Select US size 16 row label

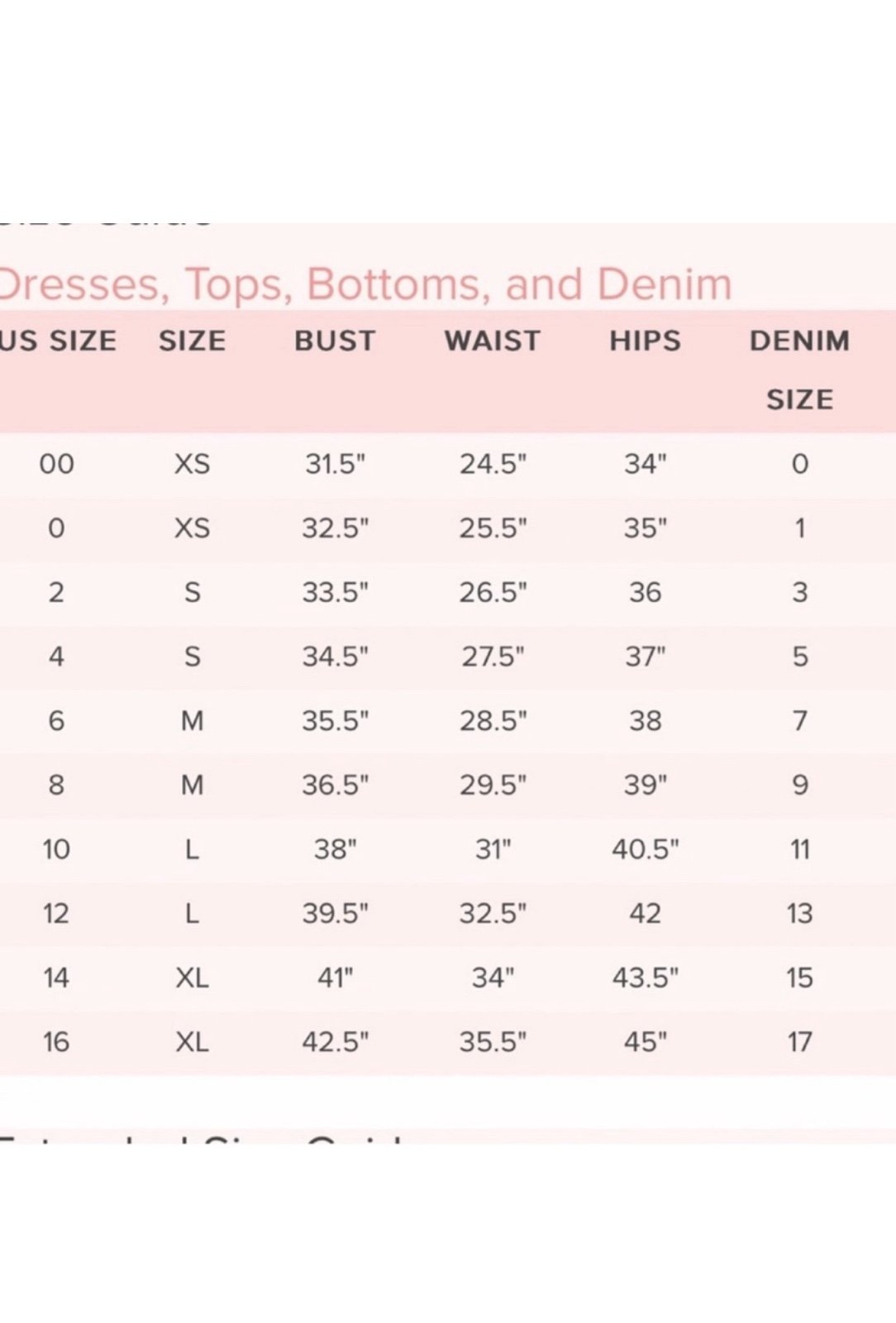pyautogui.click(x=56, y=1042)
